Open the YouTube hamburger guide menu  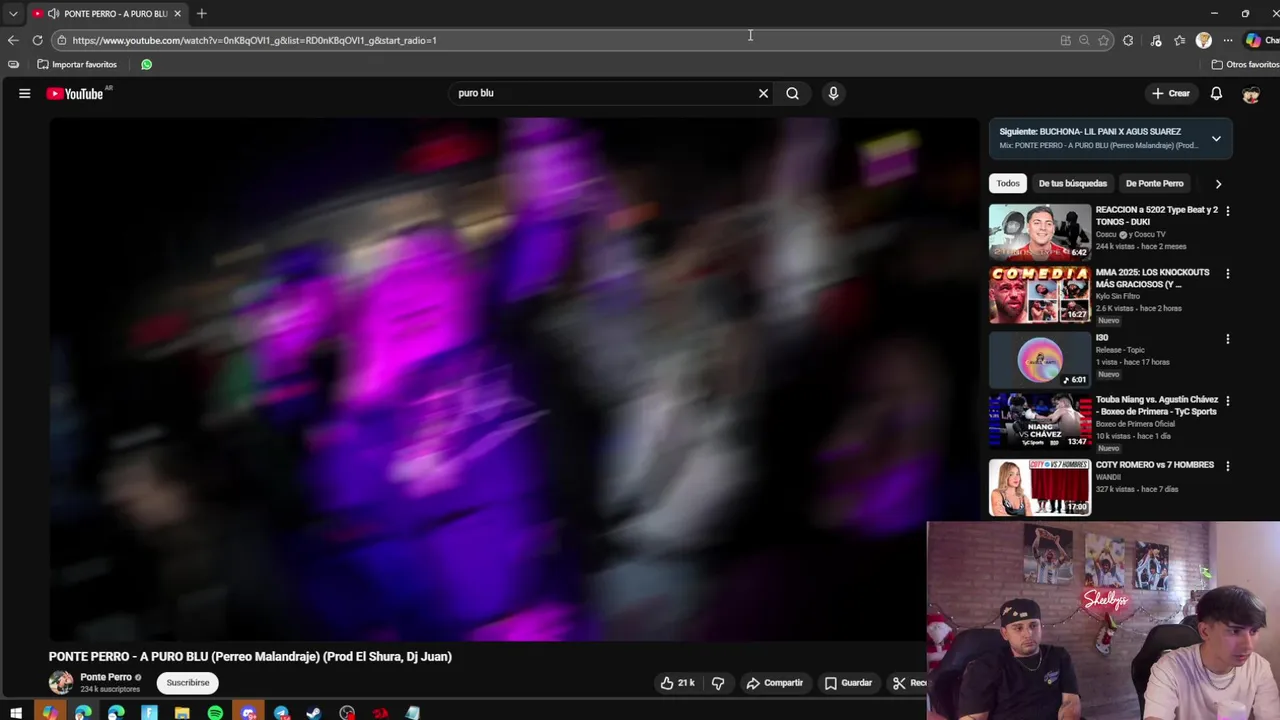24,93
